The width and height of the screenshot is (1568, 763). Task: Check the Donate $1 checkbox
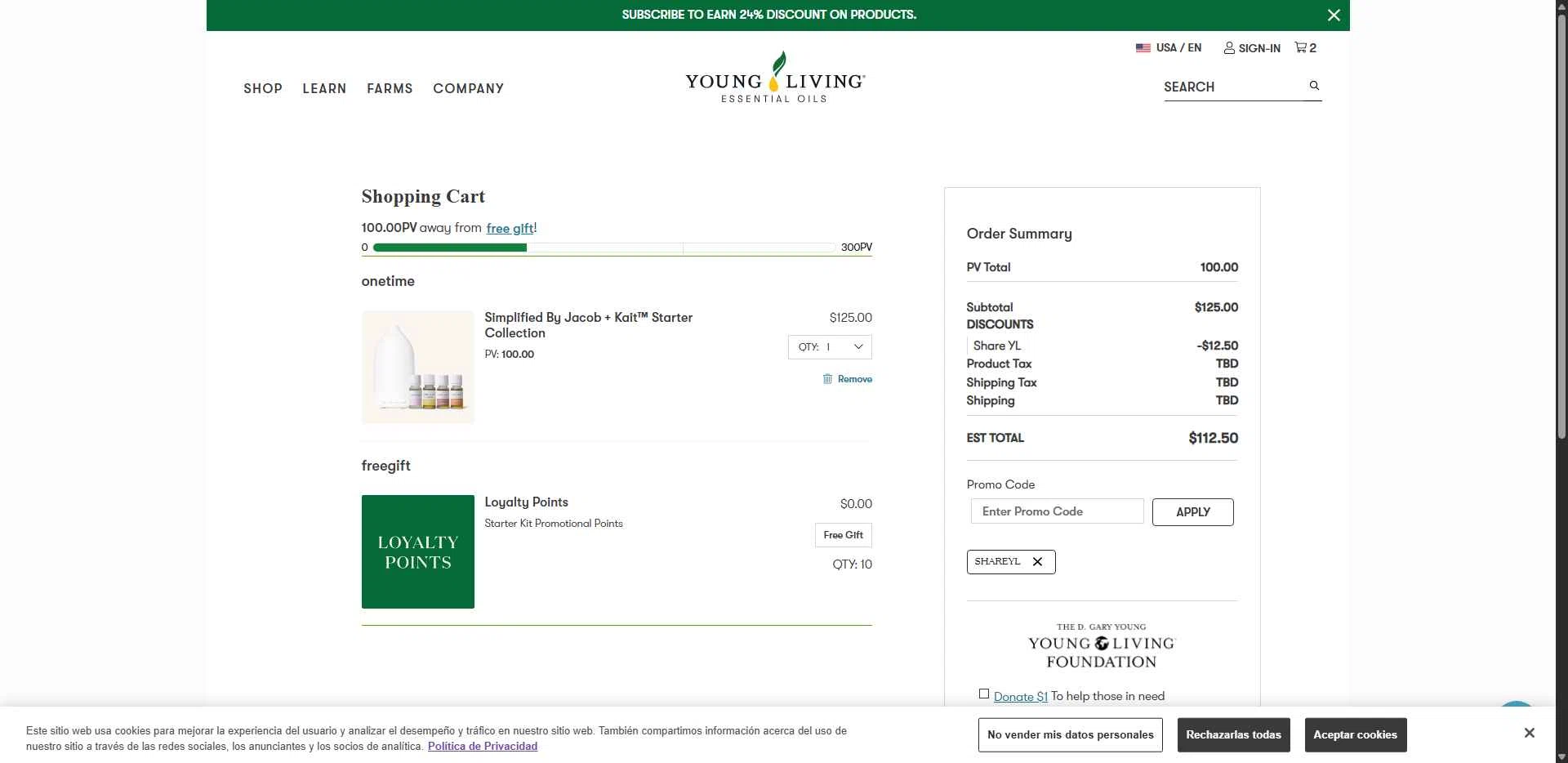pos(984,694)
